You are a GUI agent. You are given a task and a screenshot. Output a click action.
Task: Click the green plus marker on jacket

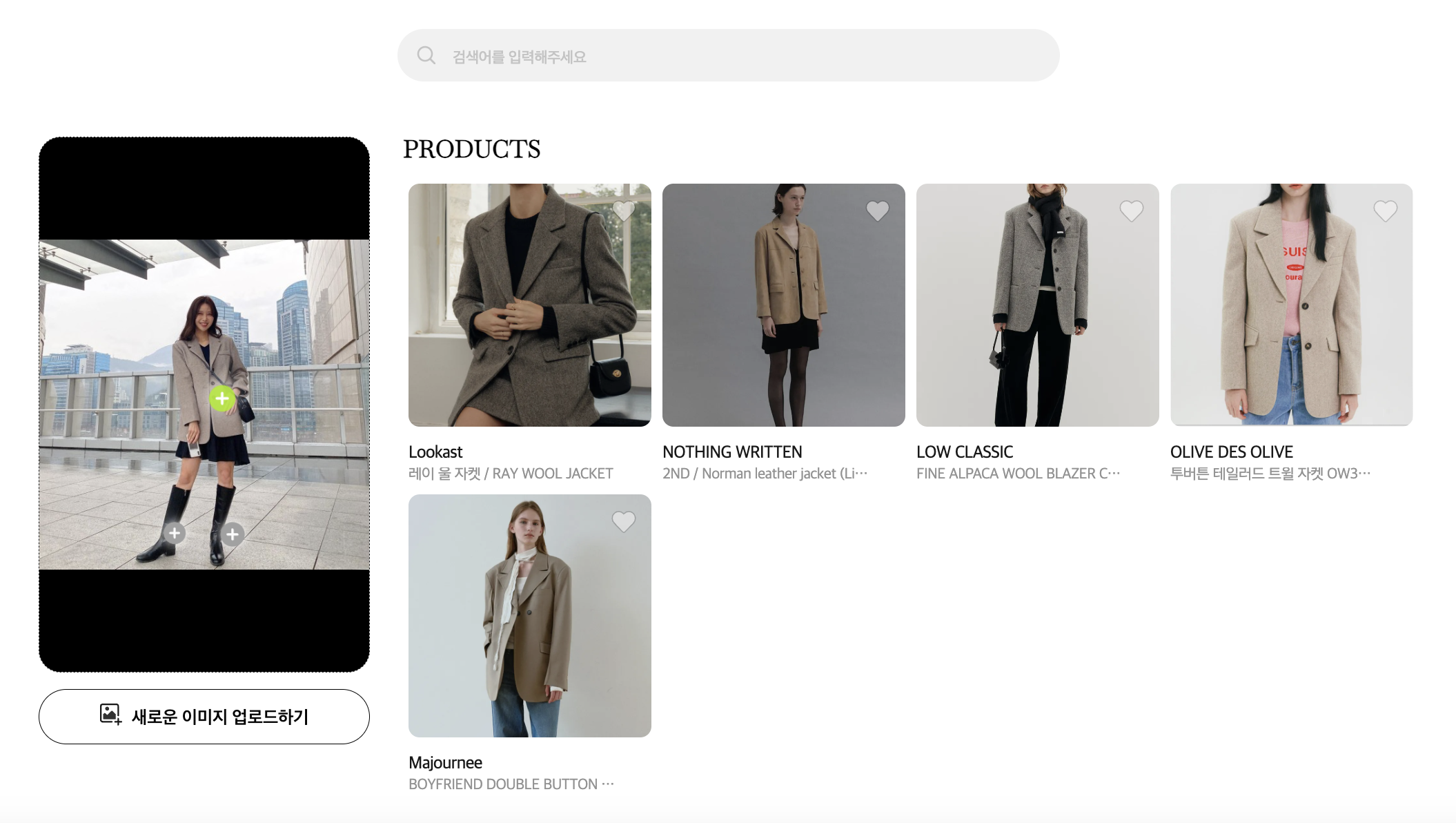click(222, 398)
